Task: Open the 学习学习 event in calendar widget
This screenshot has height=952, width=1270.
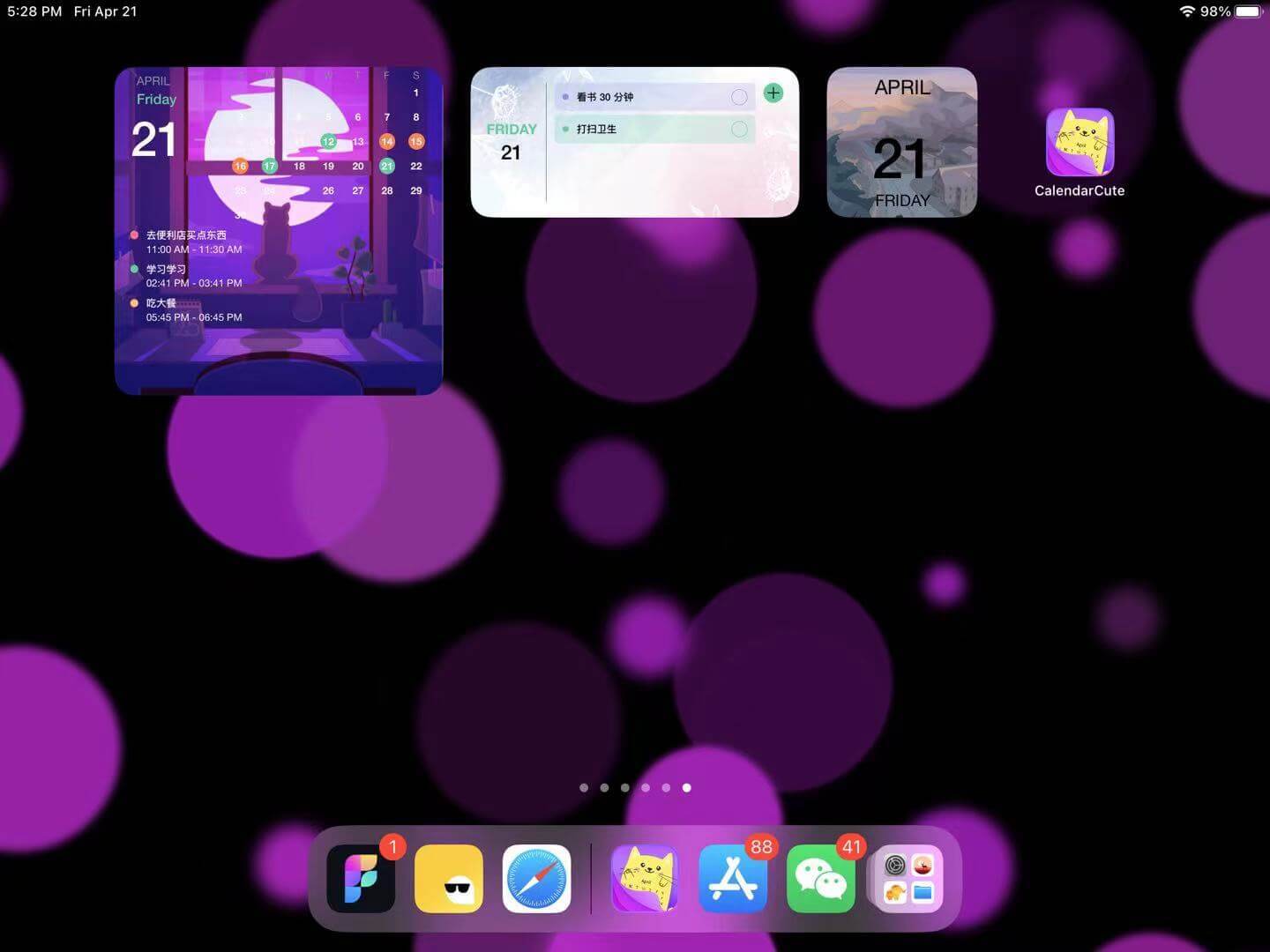Action: tap(166, 269)
